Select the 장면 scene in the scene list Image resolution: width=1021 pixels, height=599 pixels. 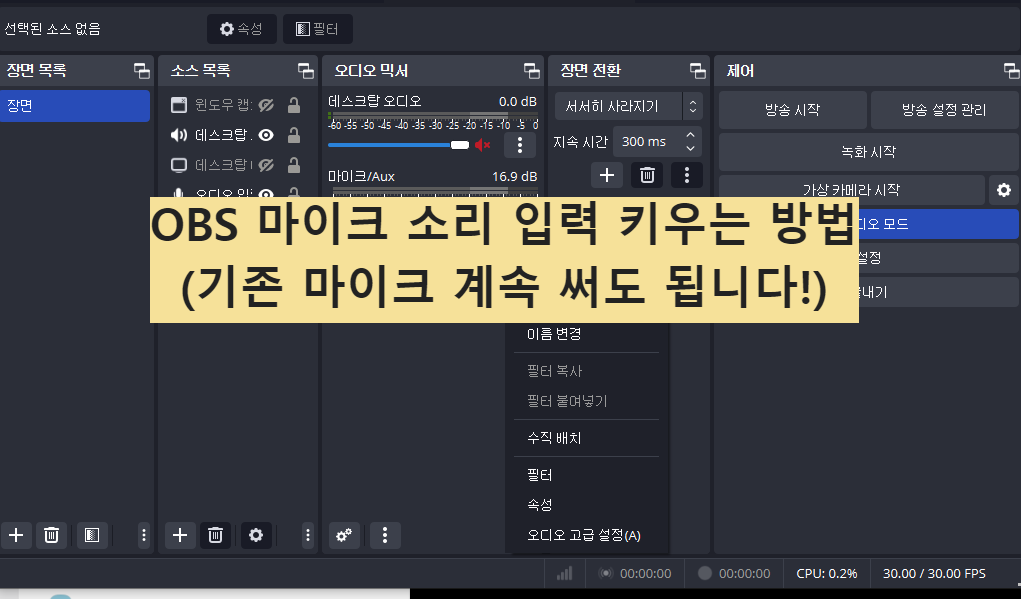click(75, 105)
